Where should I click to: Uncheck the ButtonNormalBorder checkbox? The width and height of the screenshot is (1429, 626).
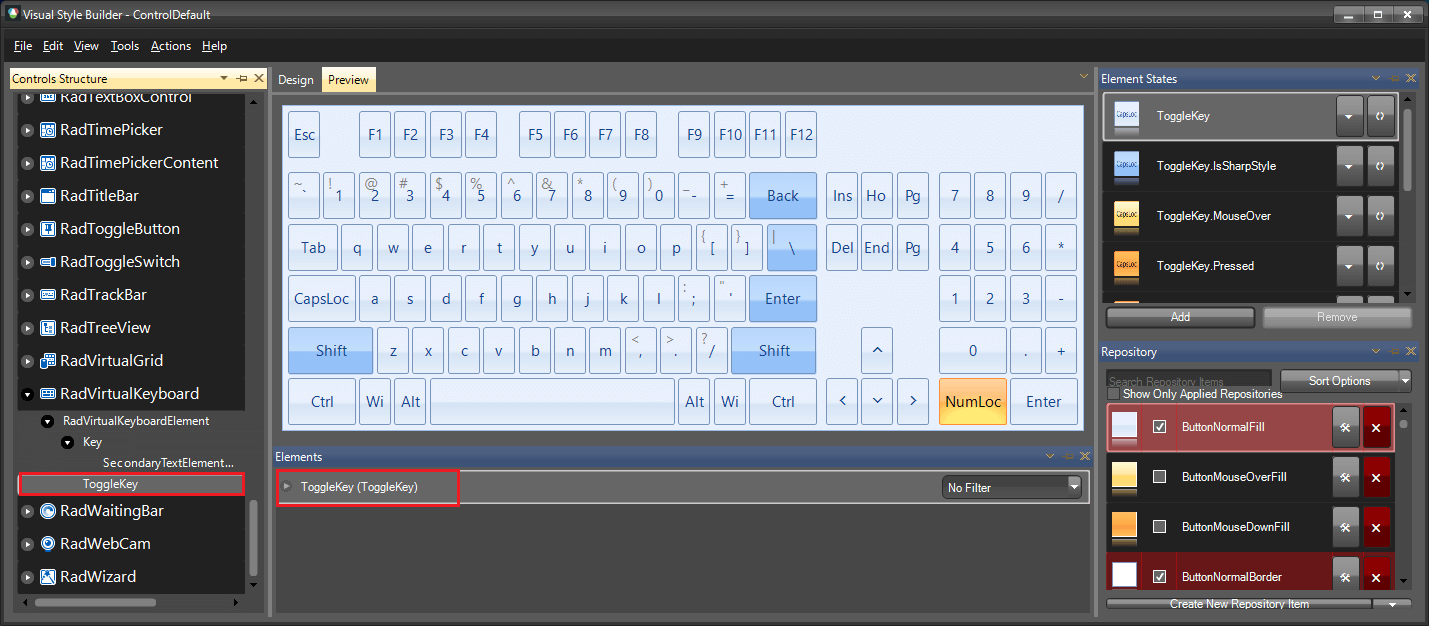(x=1159, y=576)
